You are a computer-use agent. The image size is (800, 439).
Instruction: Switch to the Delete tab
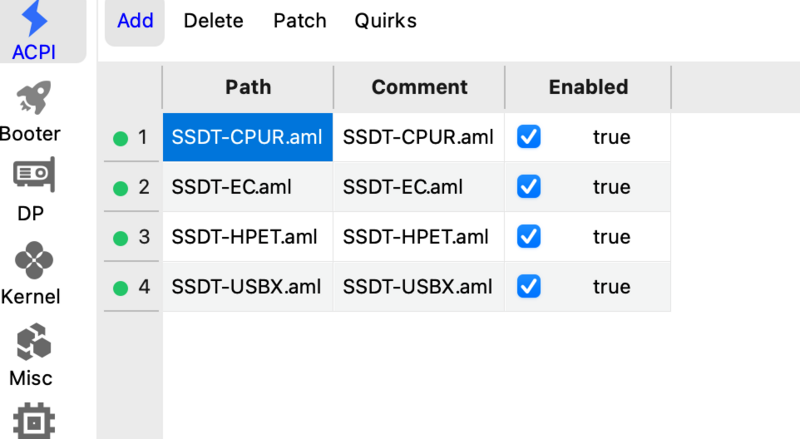point(214,21)
